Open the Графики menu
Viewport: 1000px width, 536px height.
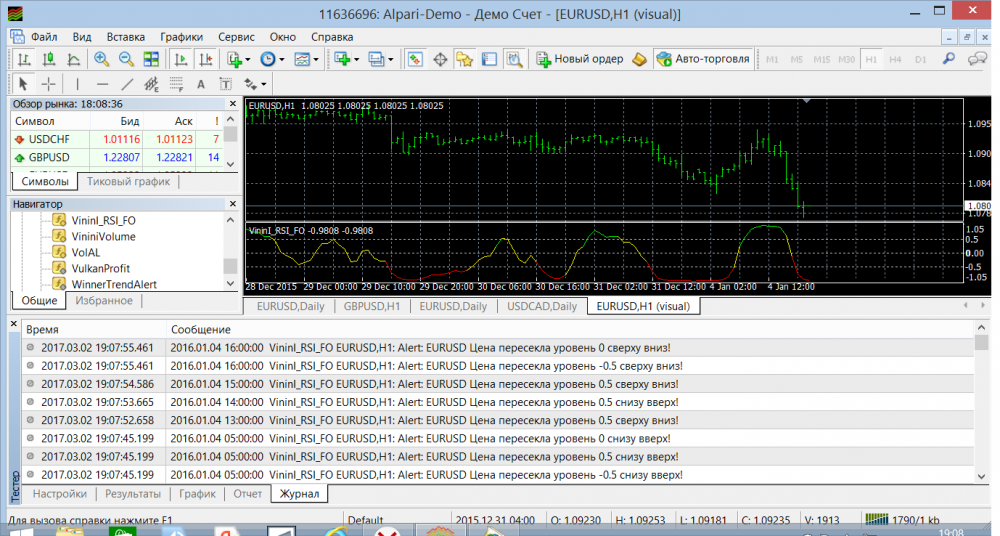pyautogui.click(x=181, y=37)
